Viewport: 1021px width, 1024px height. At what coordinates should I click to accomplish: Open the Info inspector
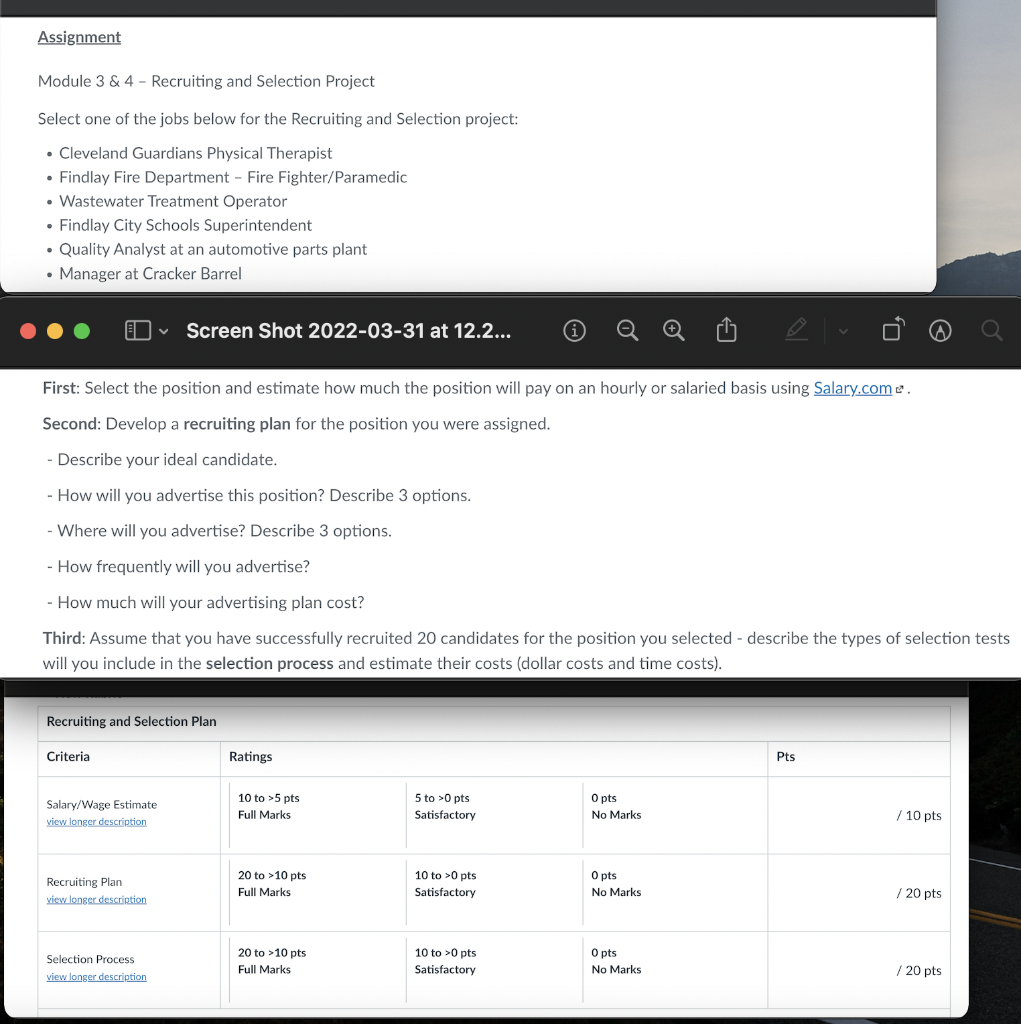click(x=574, y=330)
